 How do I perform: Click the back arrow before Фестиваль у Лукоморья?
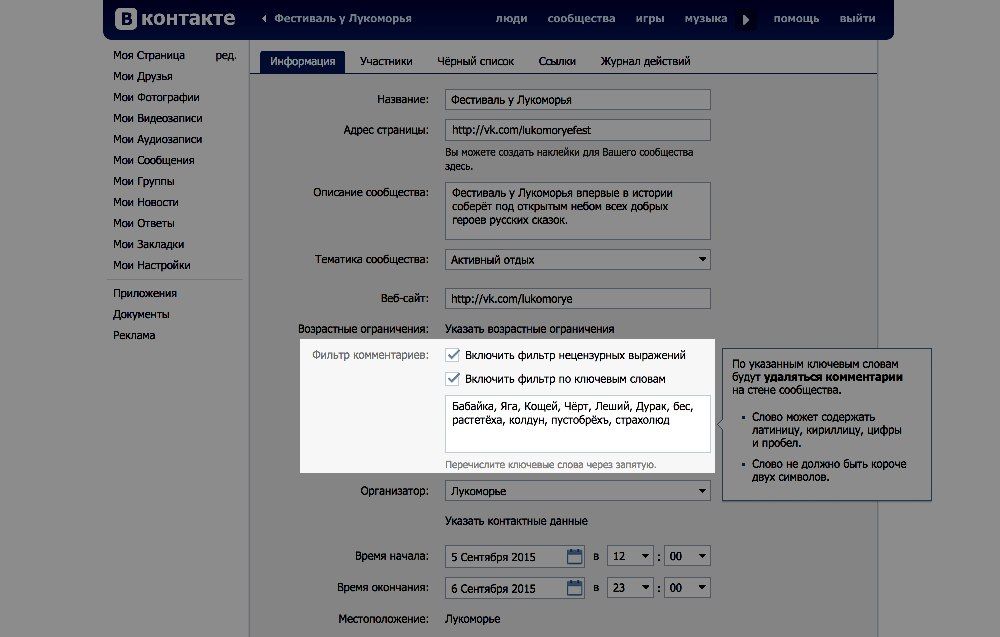point(264,19)
